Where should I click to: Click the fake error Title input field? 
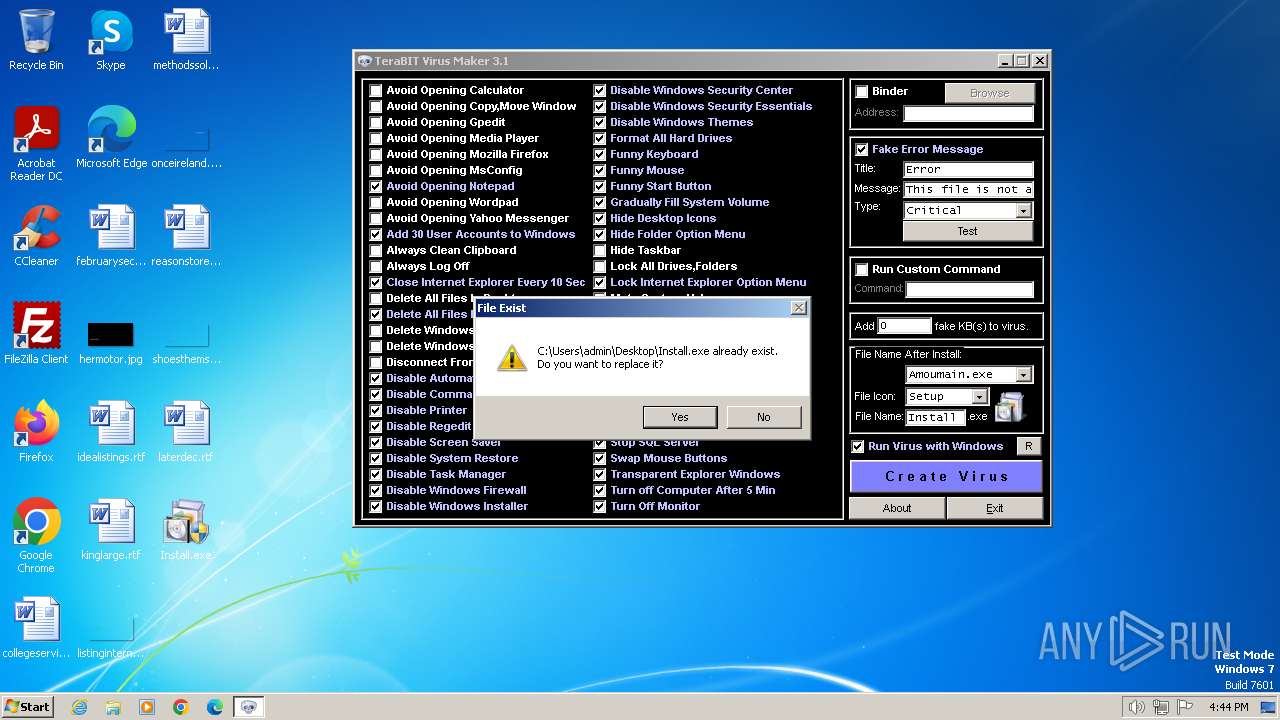[x=968, y=170]
